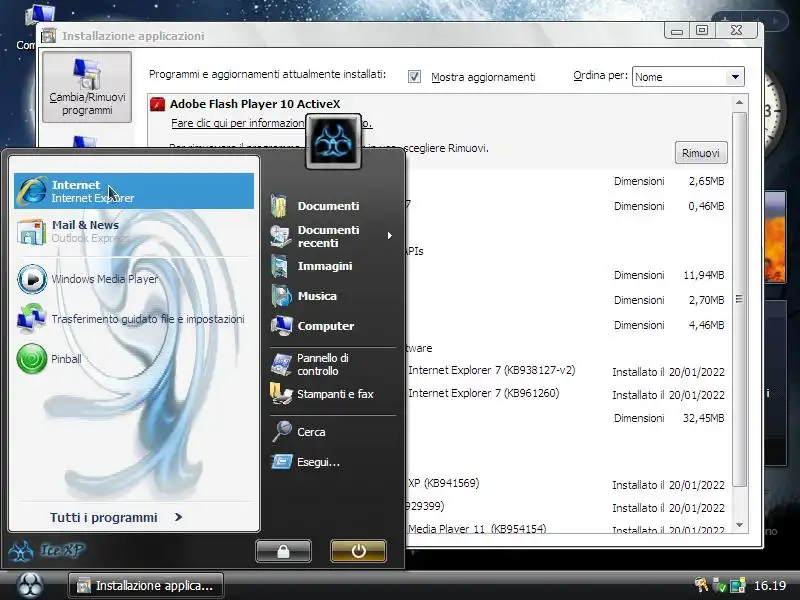
Task: Click the 2,70MB size value
Action: coord(706,301)
